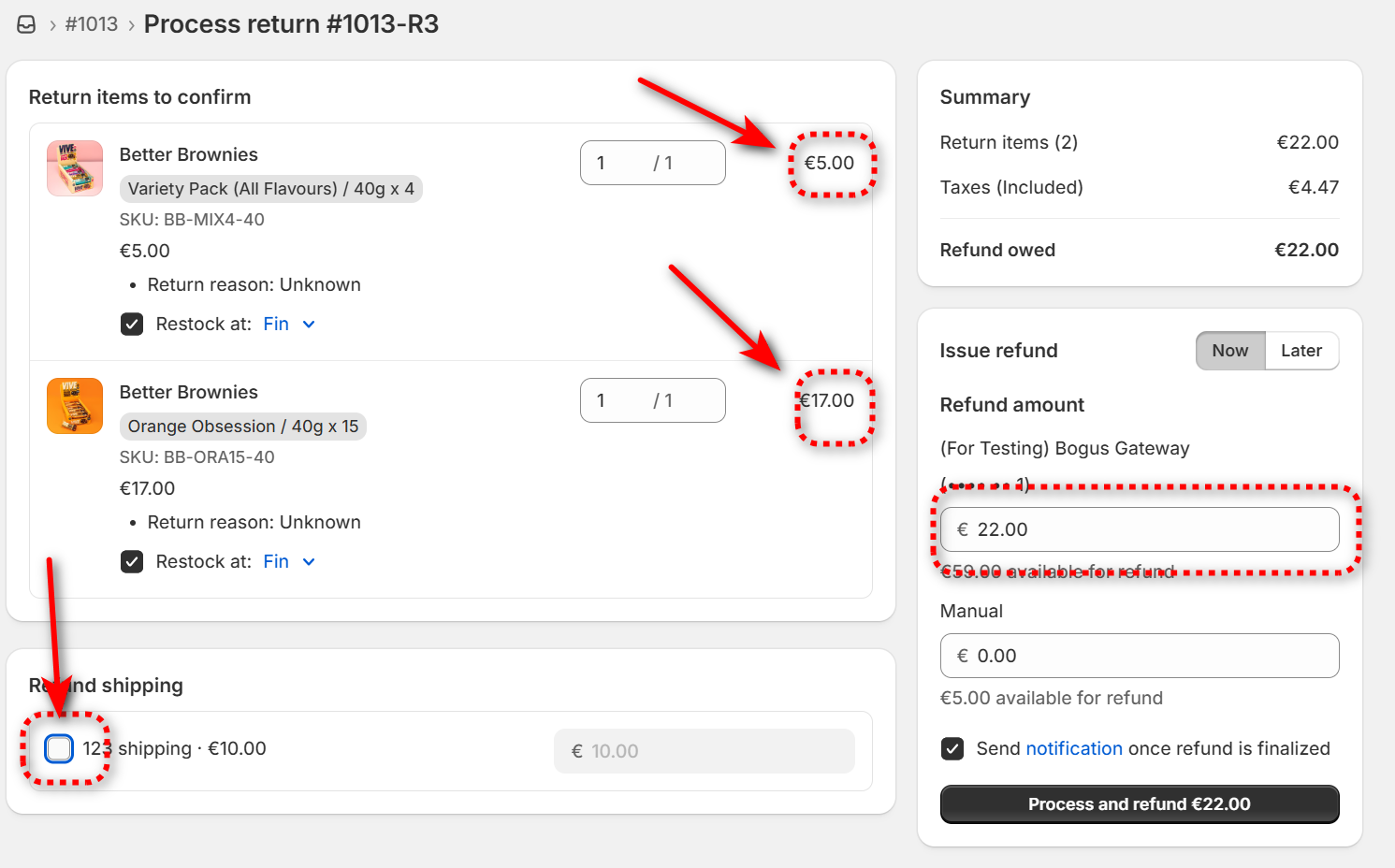Open restock location dropdown for Variety Pack
Screen dimensions: 1395x868
pos(289,325)
